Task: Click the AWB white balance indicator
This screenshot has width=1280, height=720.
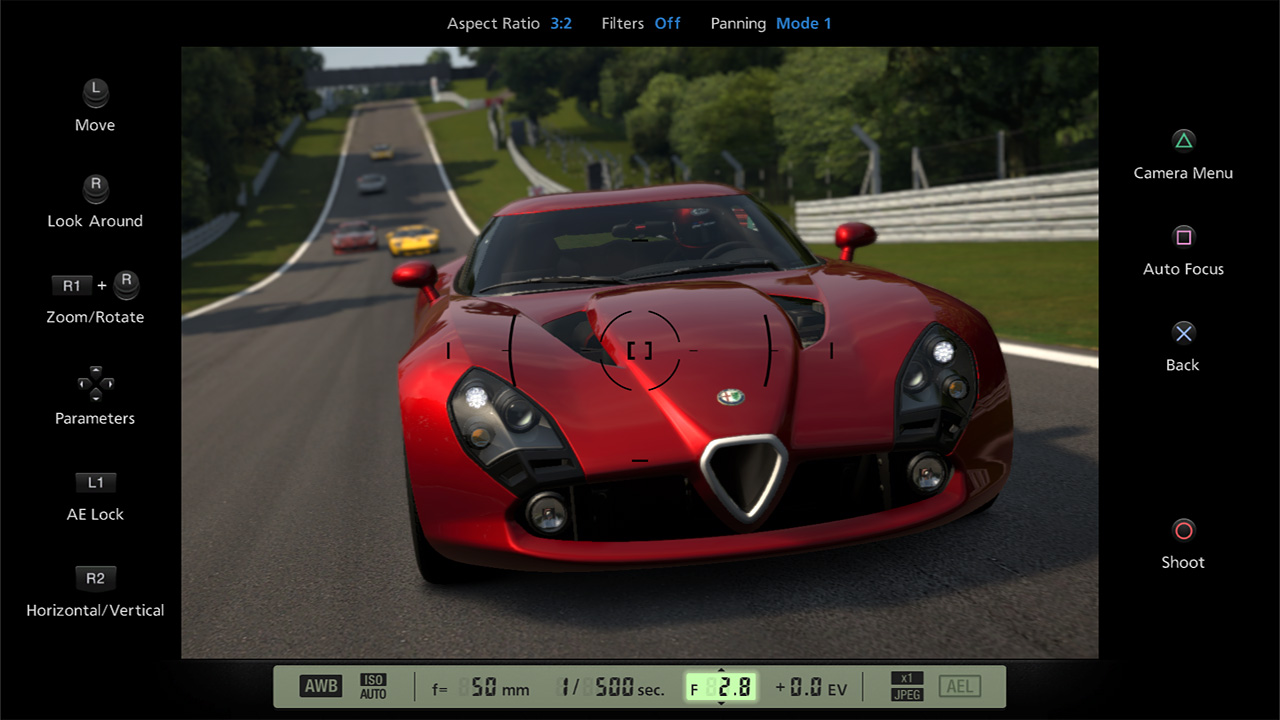Action: point(321,687)
